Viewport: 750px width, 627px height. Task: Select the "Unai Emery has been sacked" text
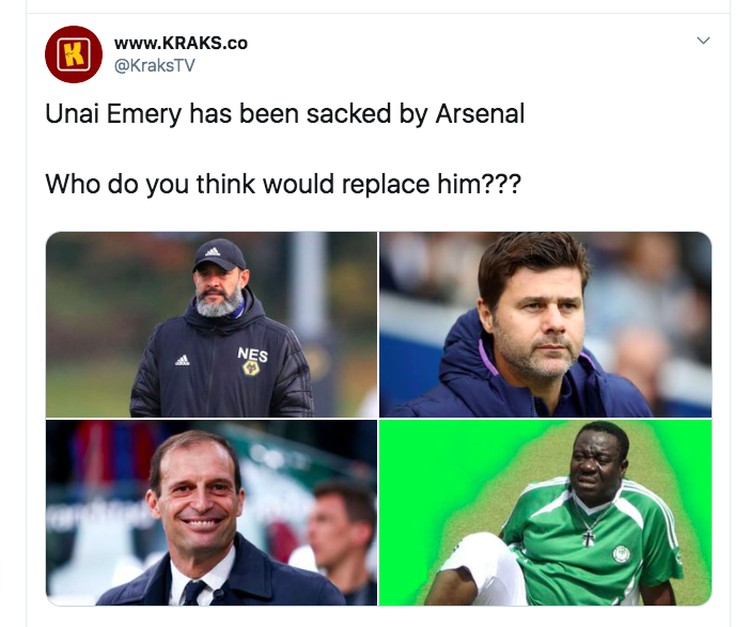click(x=285, y=114)
